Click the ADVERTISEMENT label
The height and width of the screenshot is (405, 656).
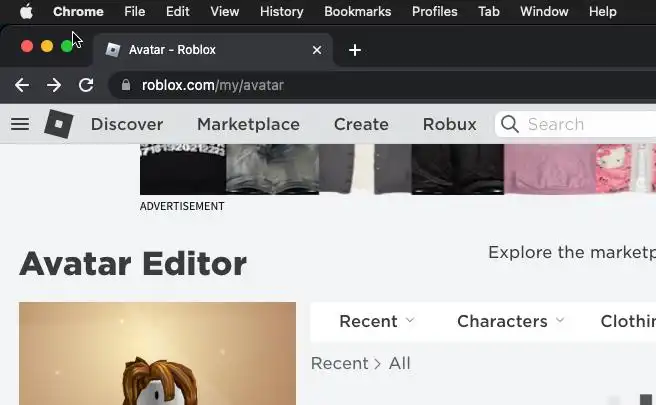click(x=182, y=206)
